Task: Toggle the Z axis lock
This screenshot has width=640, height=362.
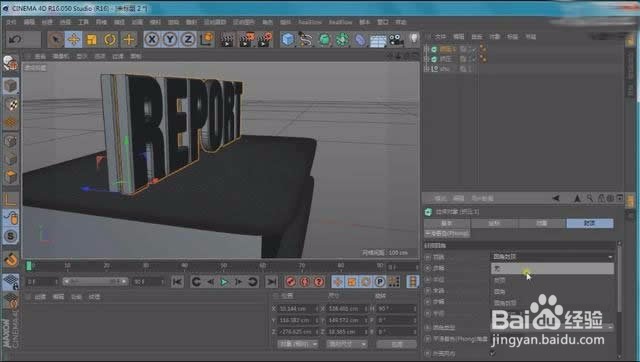Action: (x=188, y=40)
